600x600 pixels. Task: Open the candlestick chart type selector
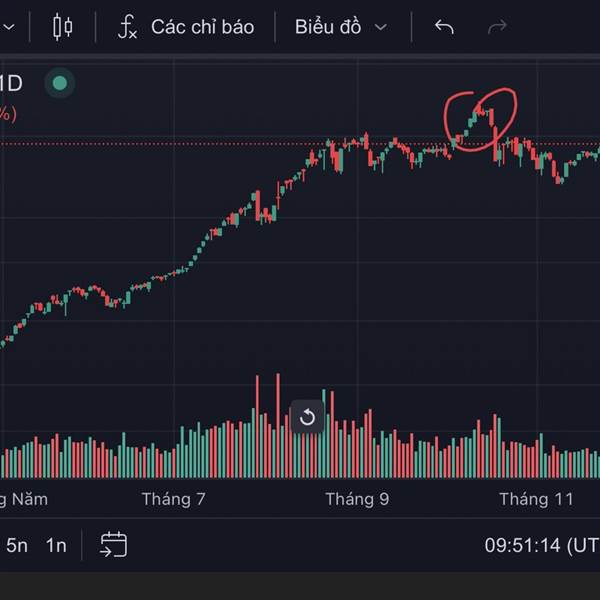click(x=62, y=27)
